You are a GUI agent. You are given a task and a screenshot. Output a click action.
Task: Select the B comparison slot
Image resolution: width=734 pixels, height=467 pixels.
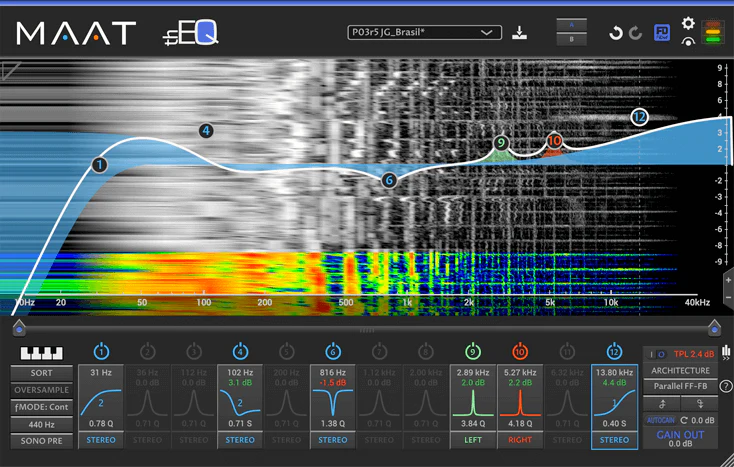click(571, 39)
